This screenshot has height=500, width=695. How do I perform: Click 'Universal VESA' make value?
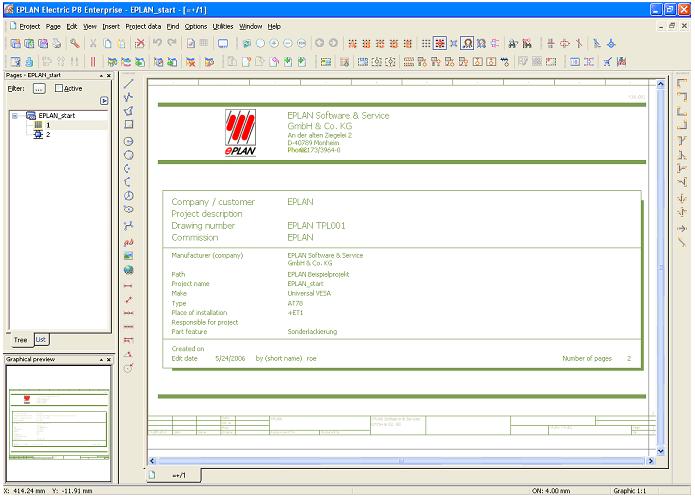[x=309, y=293]
